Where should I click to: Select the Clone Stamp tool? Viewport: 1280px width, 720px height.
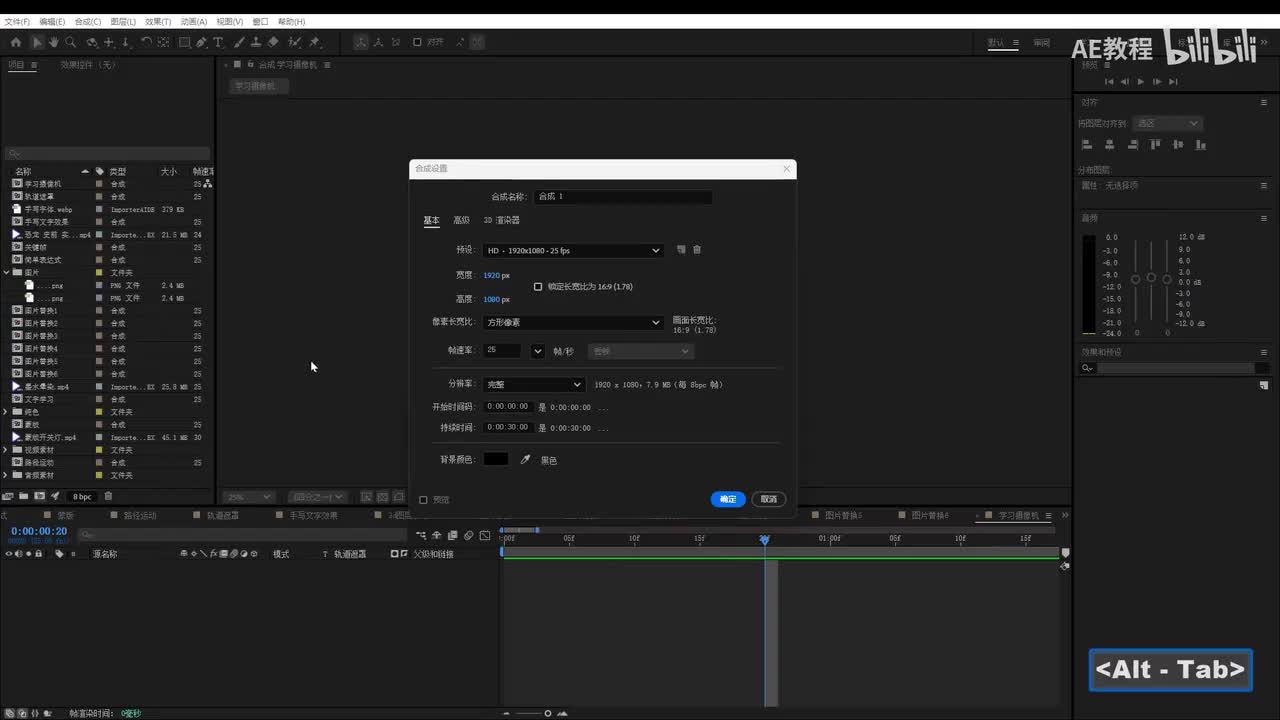click(x=257, y=42)
